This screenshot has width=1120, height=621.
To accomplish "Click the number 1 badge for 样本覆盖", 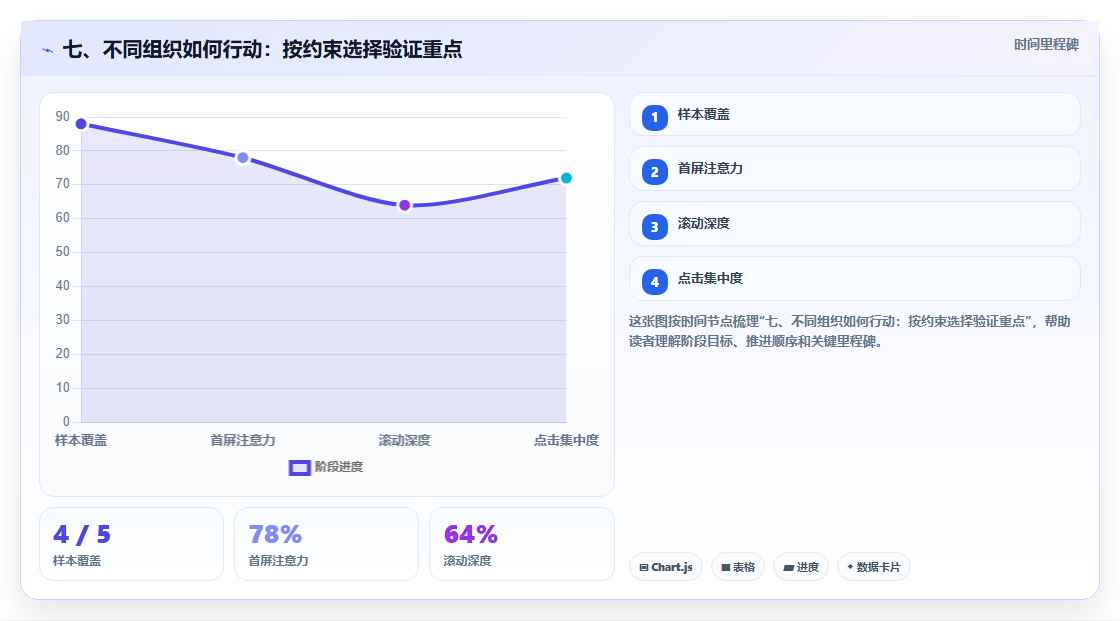I will (654, 117).
